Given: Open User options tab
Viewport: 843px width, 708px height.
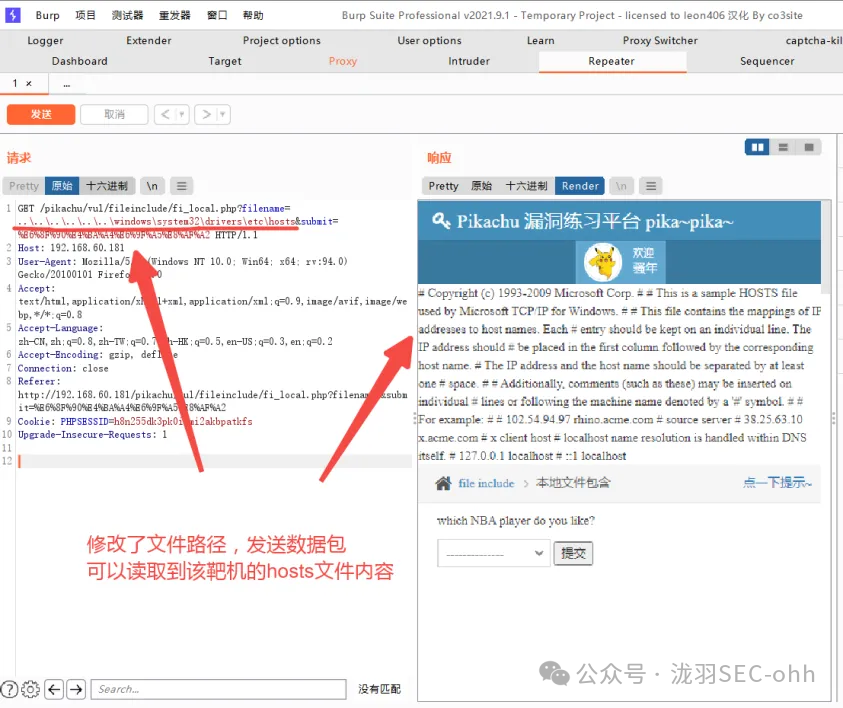Looking at the screenshot, I should click(429, 40).
